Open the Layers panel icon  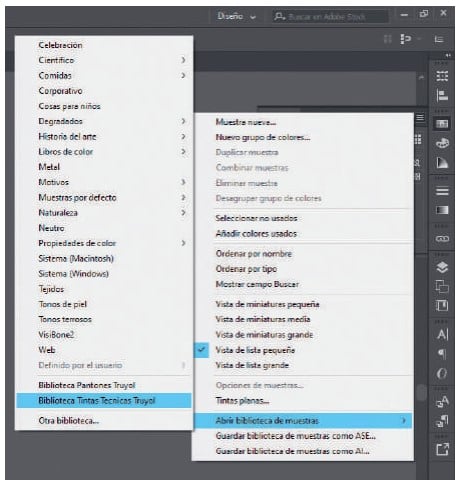point(442,267)
